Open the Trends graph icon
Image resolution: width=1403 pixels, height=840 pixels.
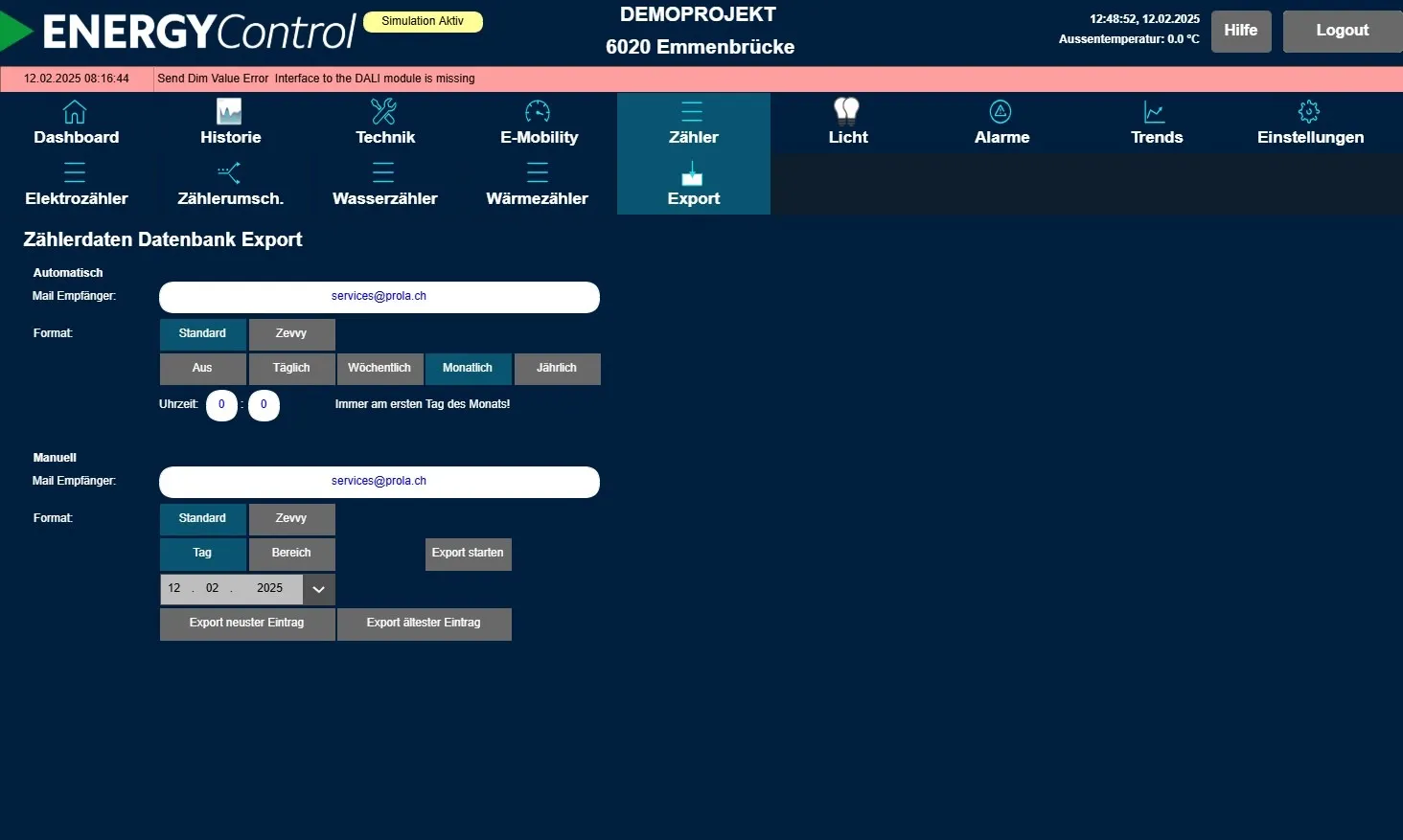pyautogui.click(x=1155, y=112)
